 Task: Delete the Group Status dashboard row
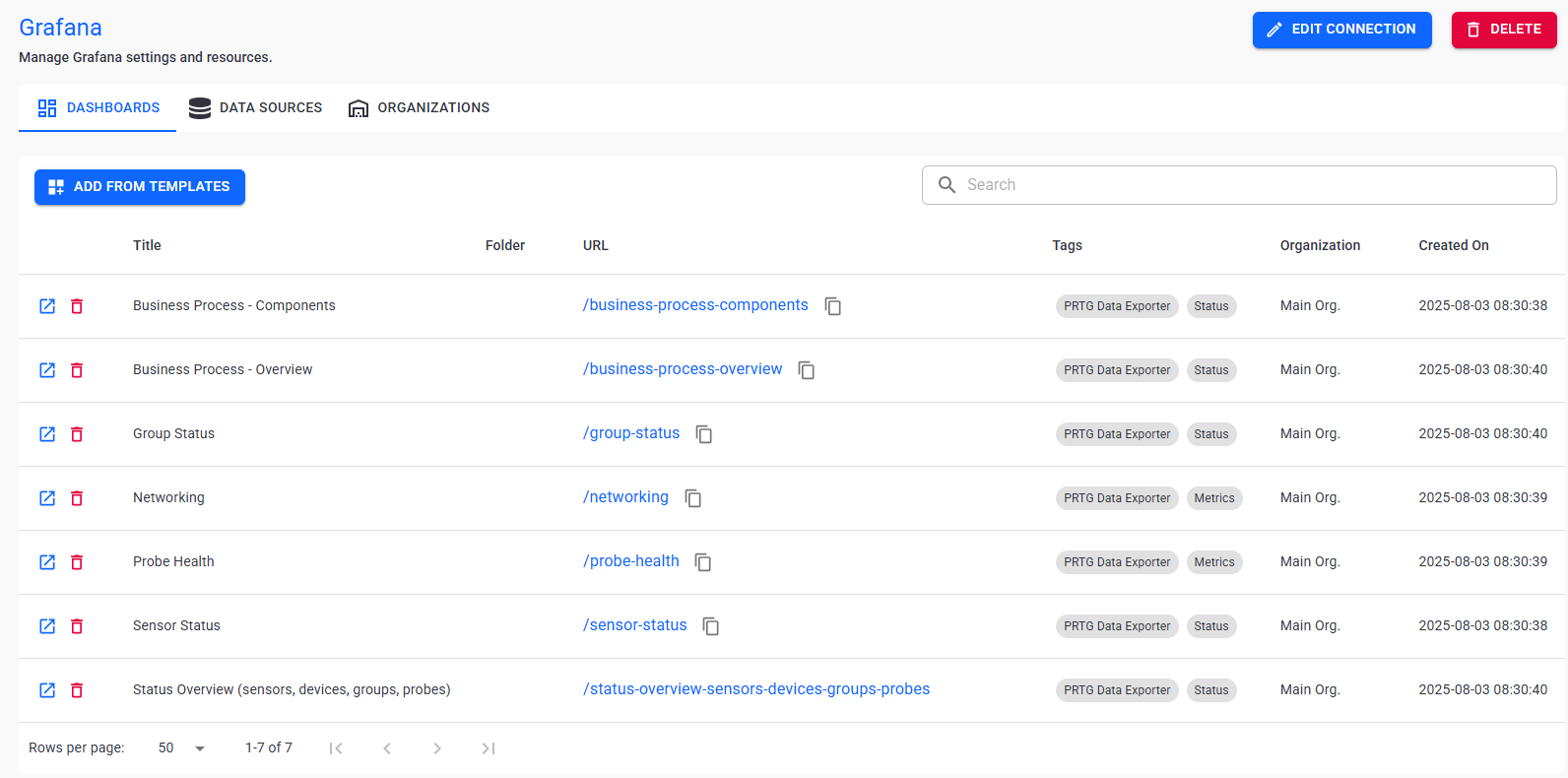[77, 434]
